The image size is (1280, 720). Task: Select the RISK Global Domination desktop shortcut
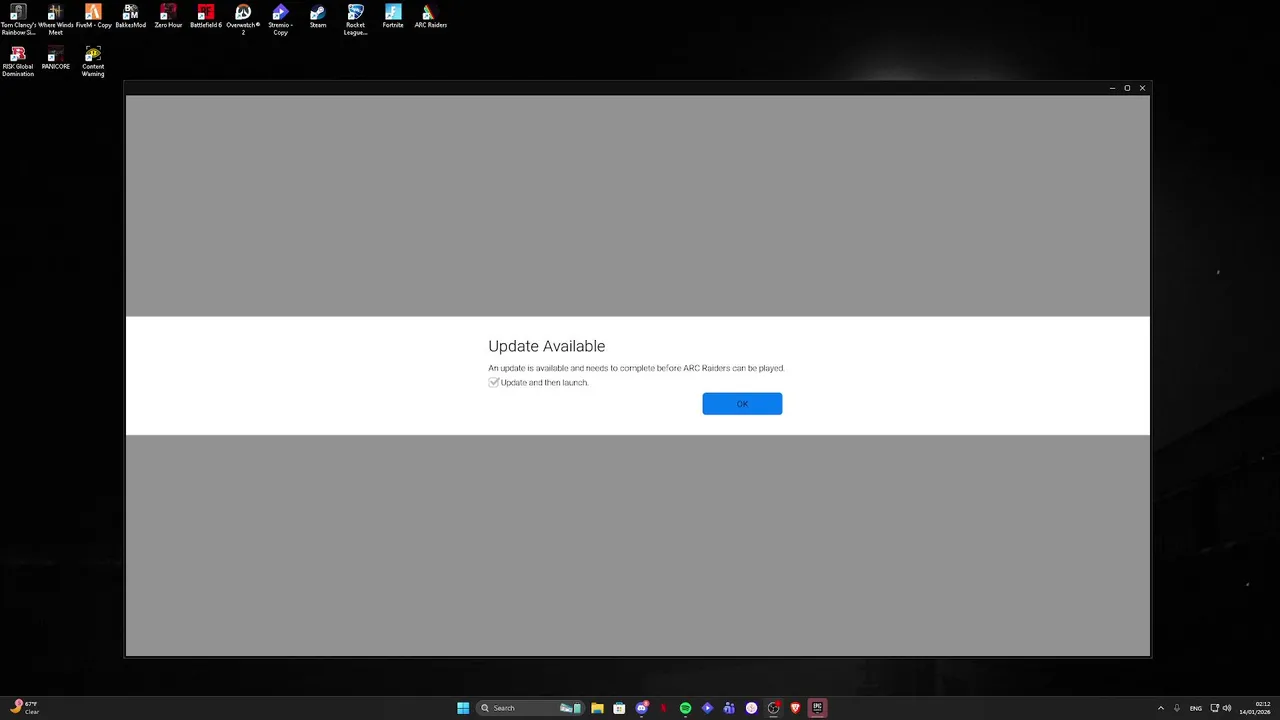(x=18, y=62)
